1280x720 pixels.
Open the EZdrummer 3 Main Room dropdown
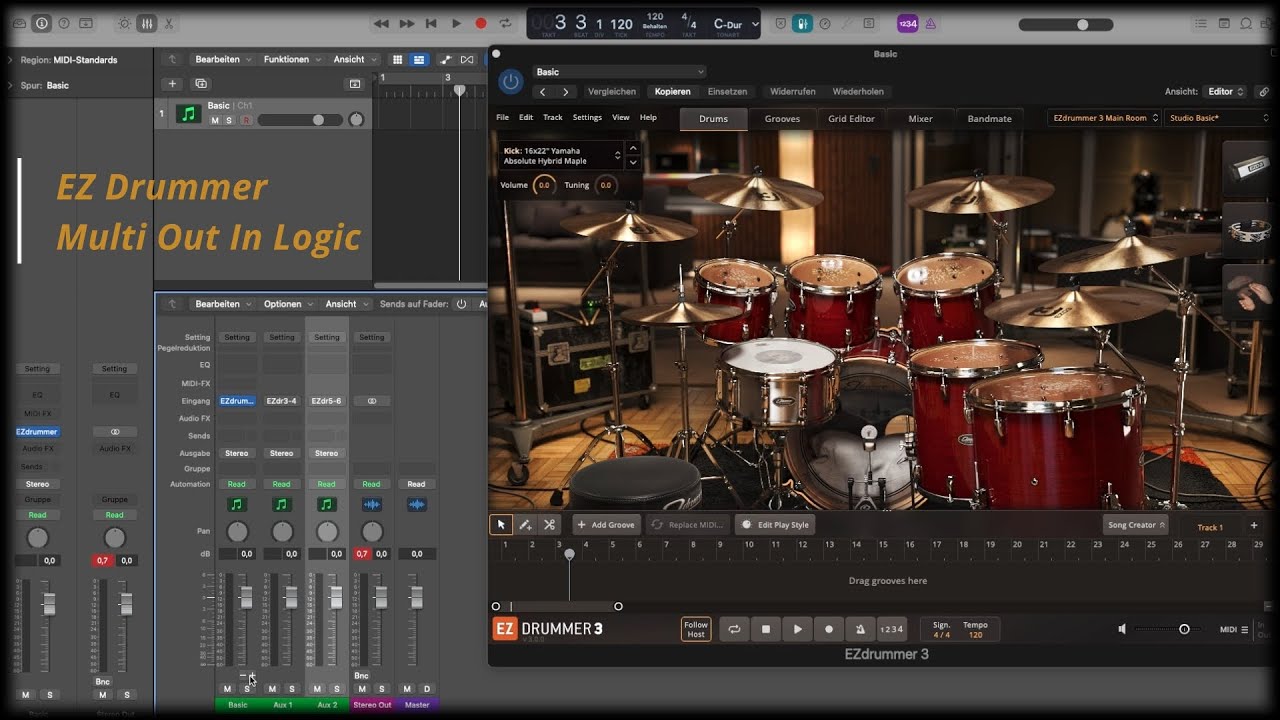pos(1105,118)
